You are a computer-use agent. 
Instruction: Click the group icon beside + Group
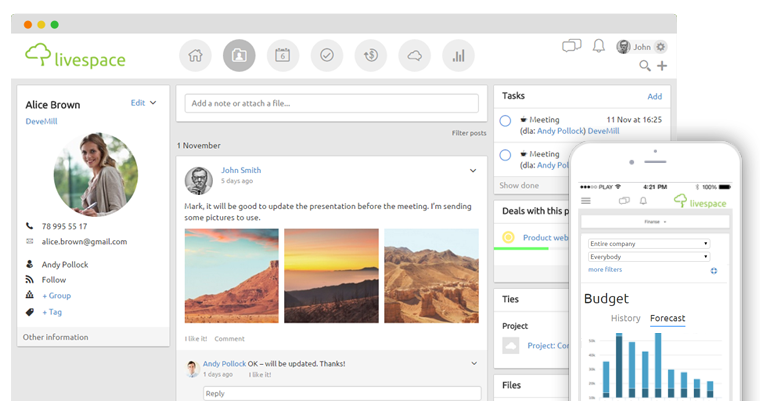(30, 295)
